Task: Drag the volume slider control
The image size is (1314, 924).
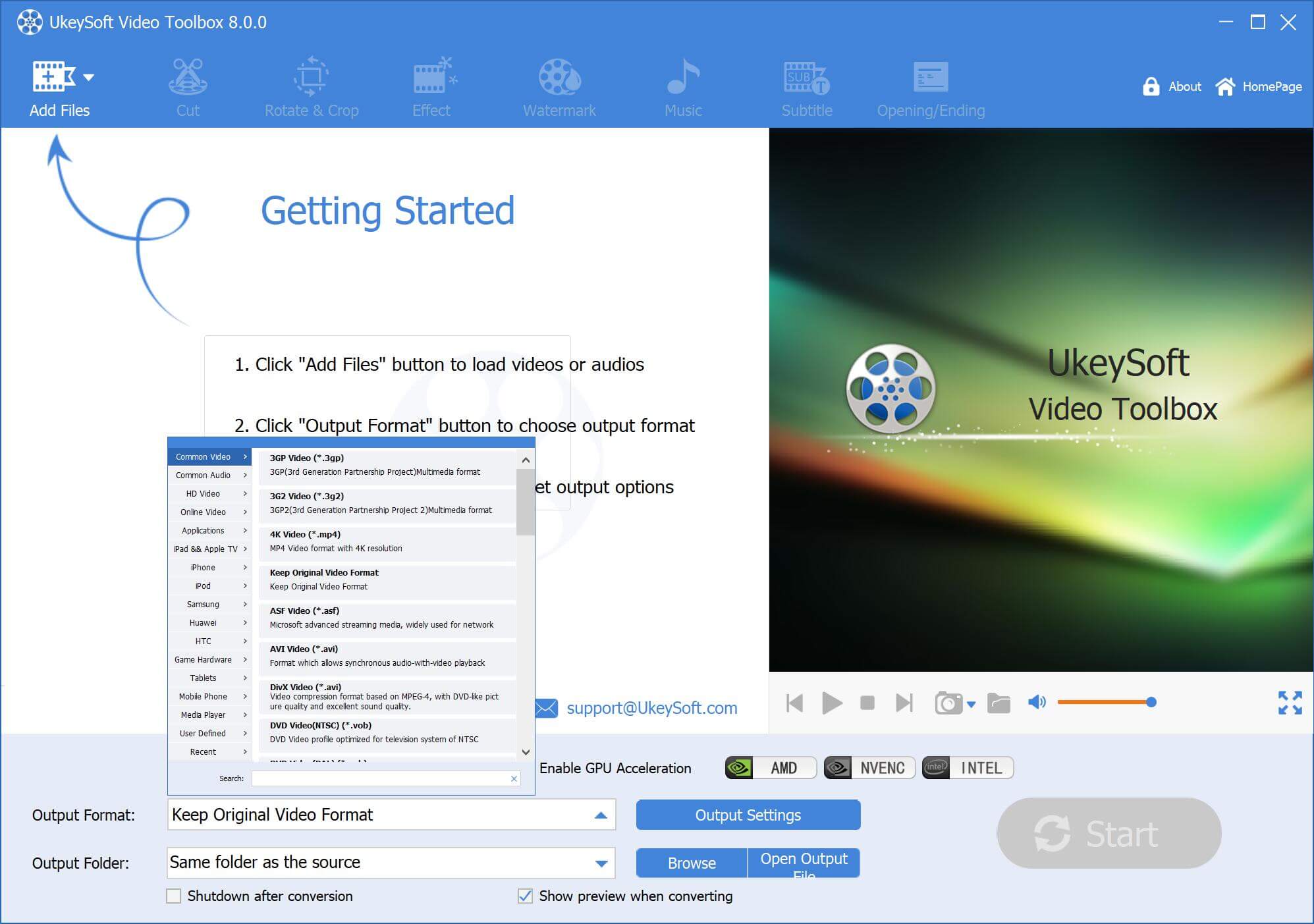Action: 1150,703
